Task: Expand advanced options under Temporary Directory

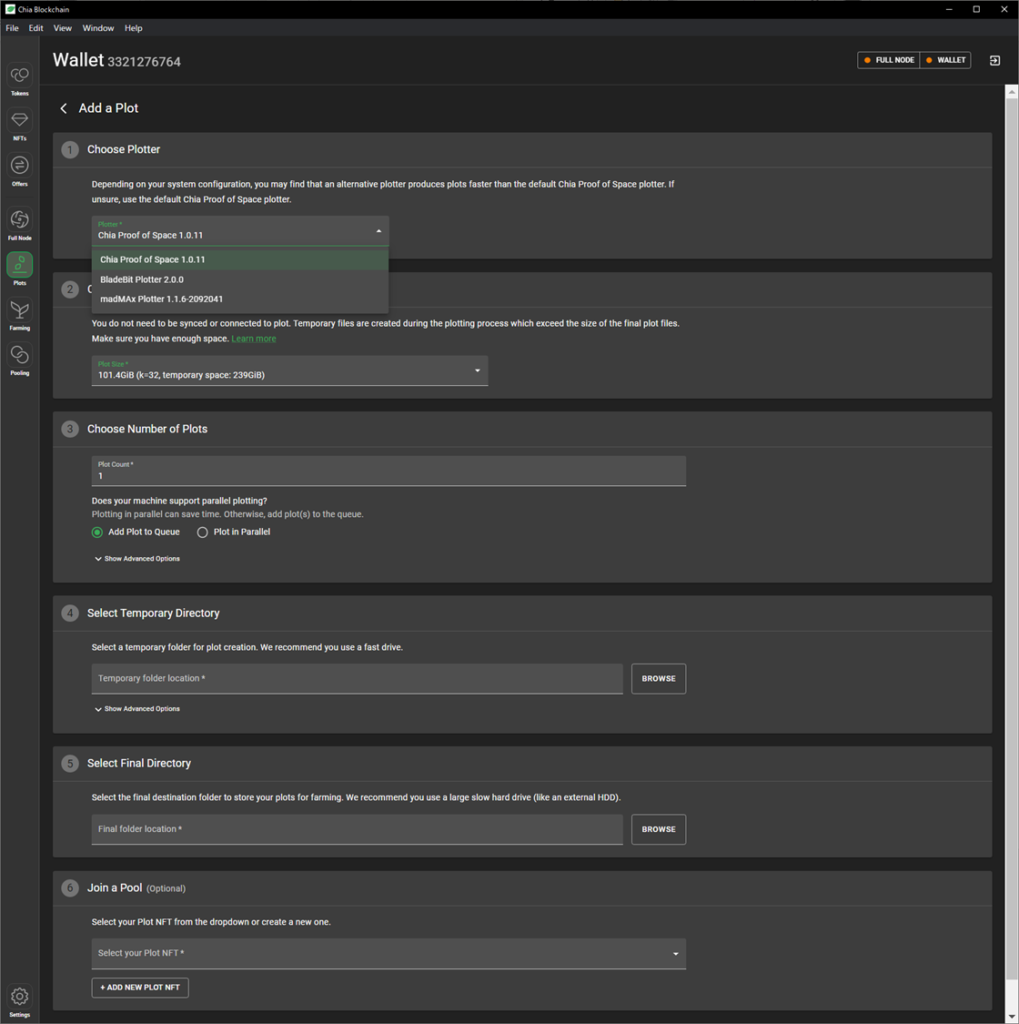Action: 137,709
